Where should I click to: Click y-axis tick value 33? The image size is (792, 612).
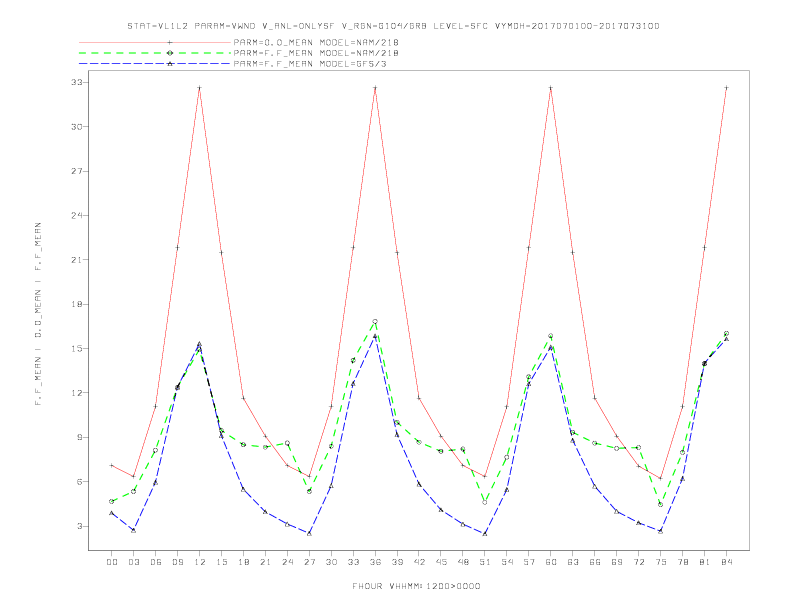[x=76, y=82]
